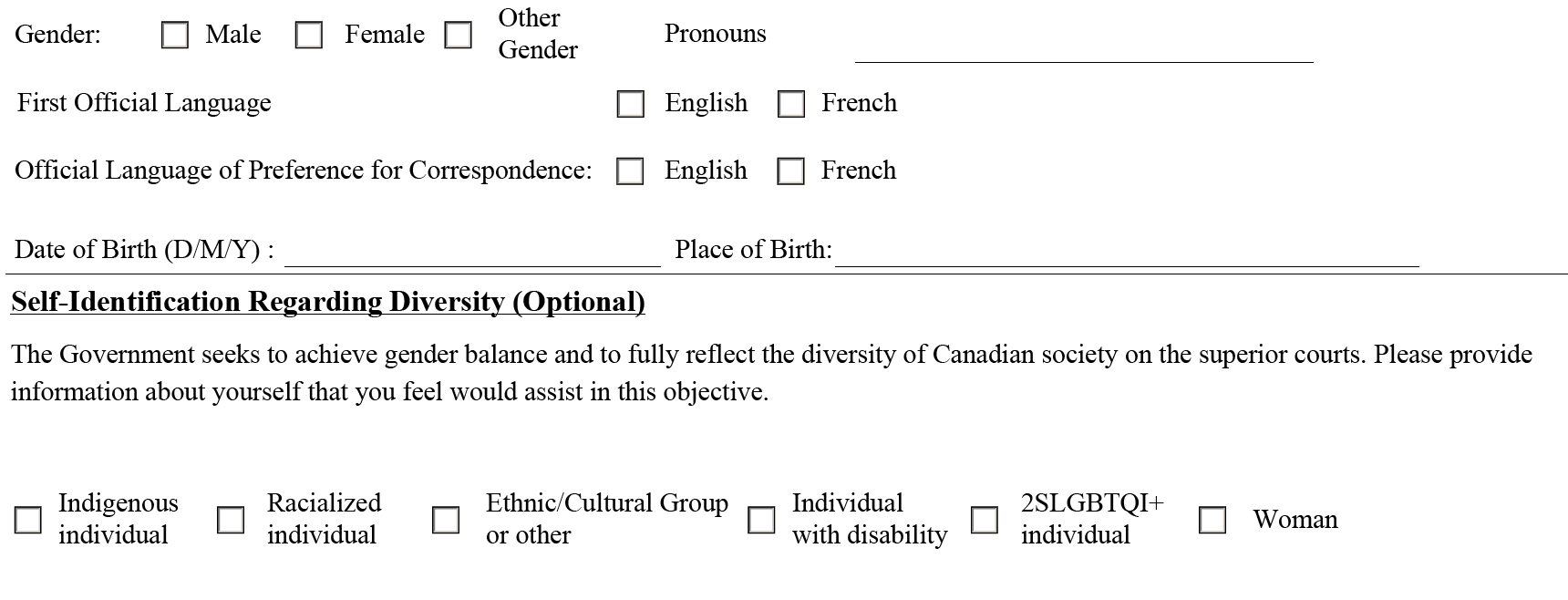Select English as correspondence language preference
1568x600 pixels.
point(630,171)
